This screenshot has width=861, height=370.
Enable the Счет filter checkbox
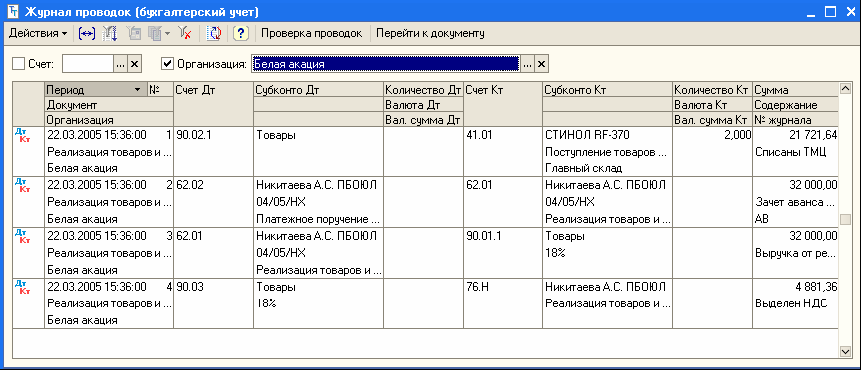pyautogui.click(x=18, y=64)
